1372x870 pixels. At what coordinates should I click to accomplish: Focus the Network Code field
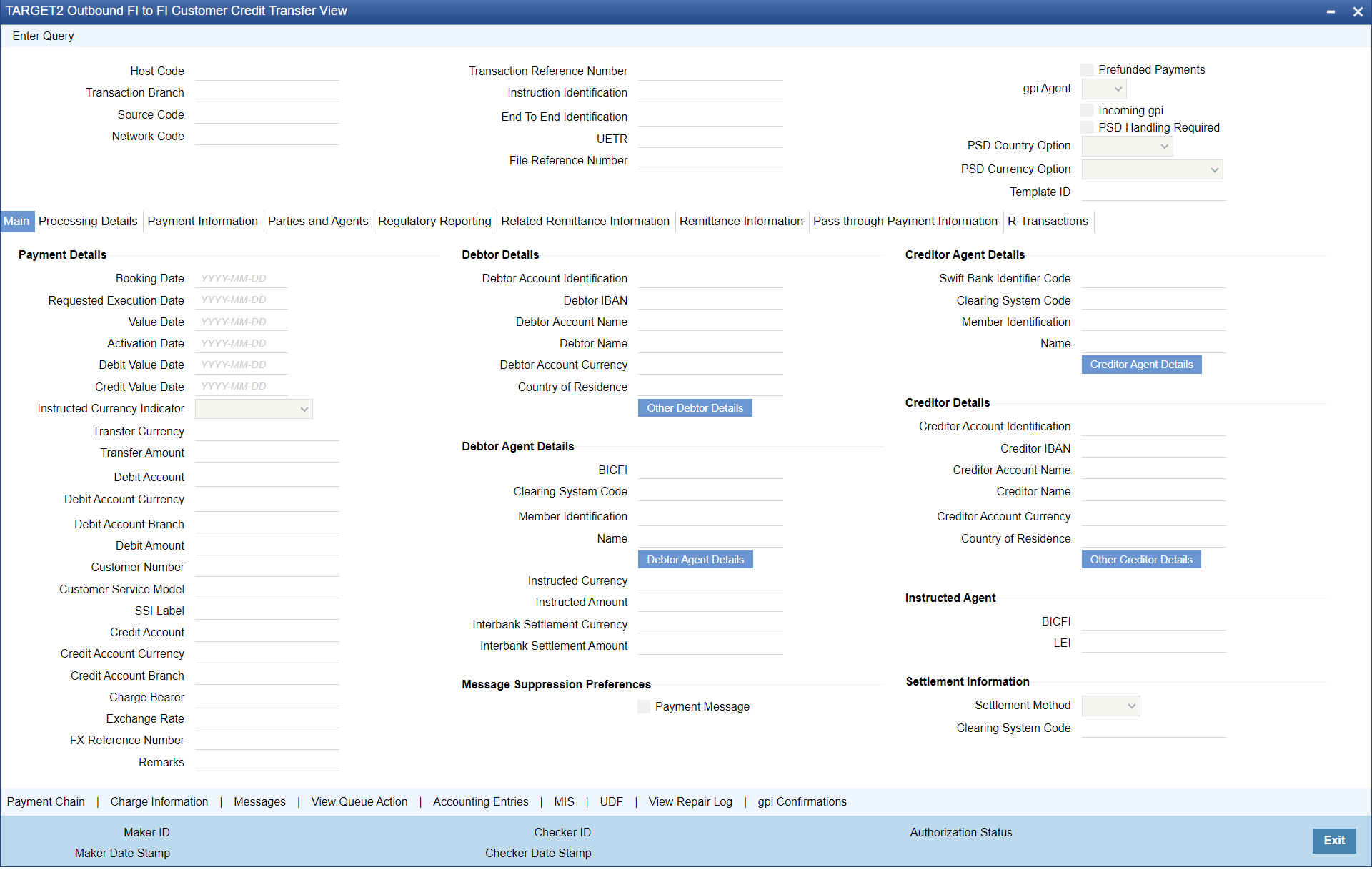tap(267, 137)
